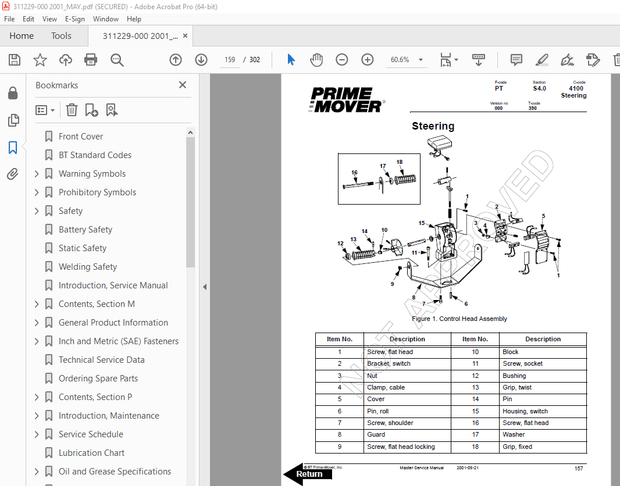Viewport: 620px width, 486px height.
Task: Toggle the Bookmarks panel sidebar icon
Action: tap(13, 148)
